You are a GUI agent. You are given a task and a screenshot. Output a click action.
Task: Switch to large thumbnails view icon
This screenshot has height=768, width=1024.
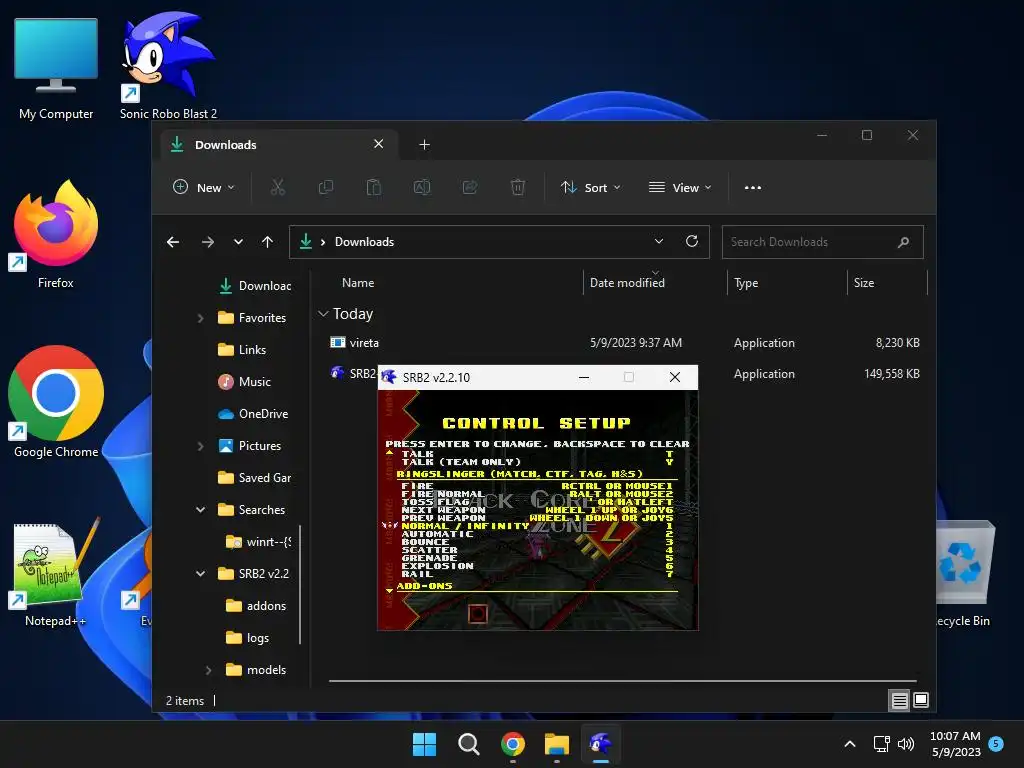pos(921,701)
